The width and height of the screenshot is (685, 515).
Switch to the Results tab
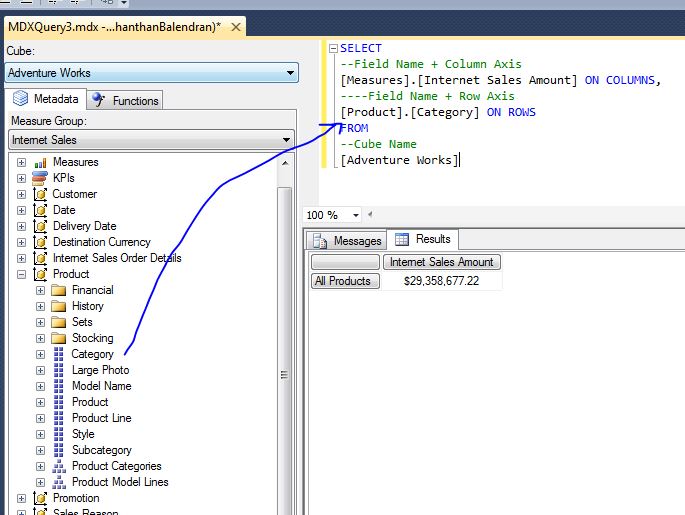tap(422, 239)
